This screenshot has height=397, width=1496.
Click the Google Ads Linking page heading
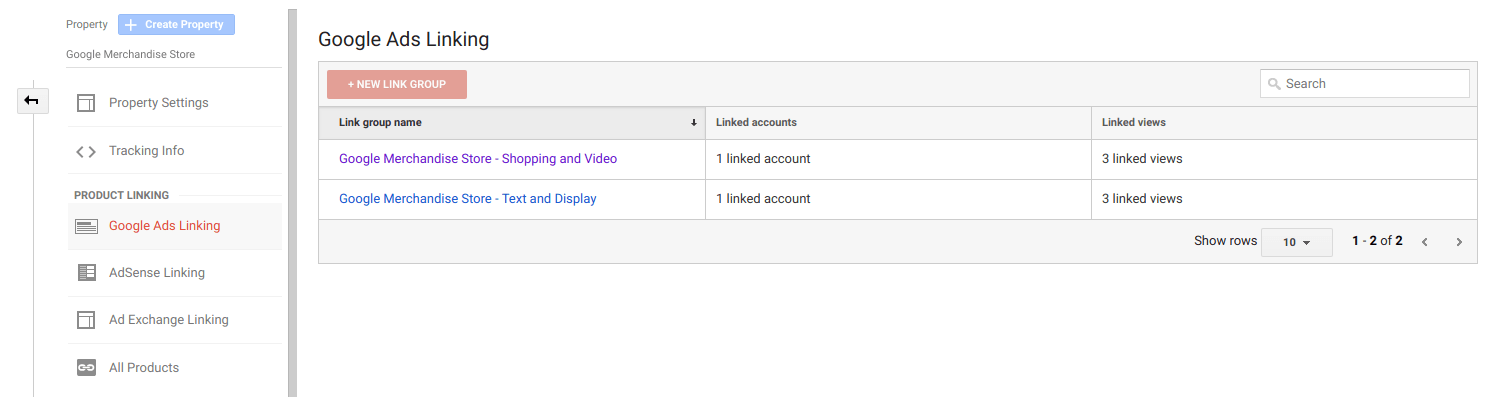(x=403, y=40)
